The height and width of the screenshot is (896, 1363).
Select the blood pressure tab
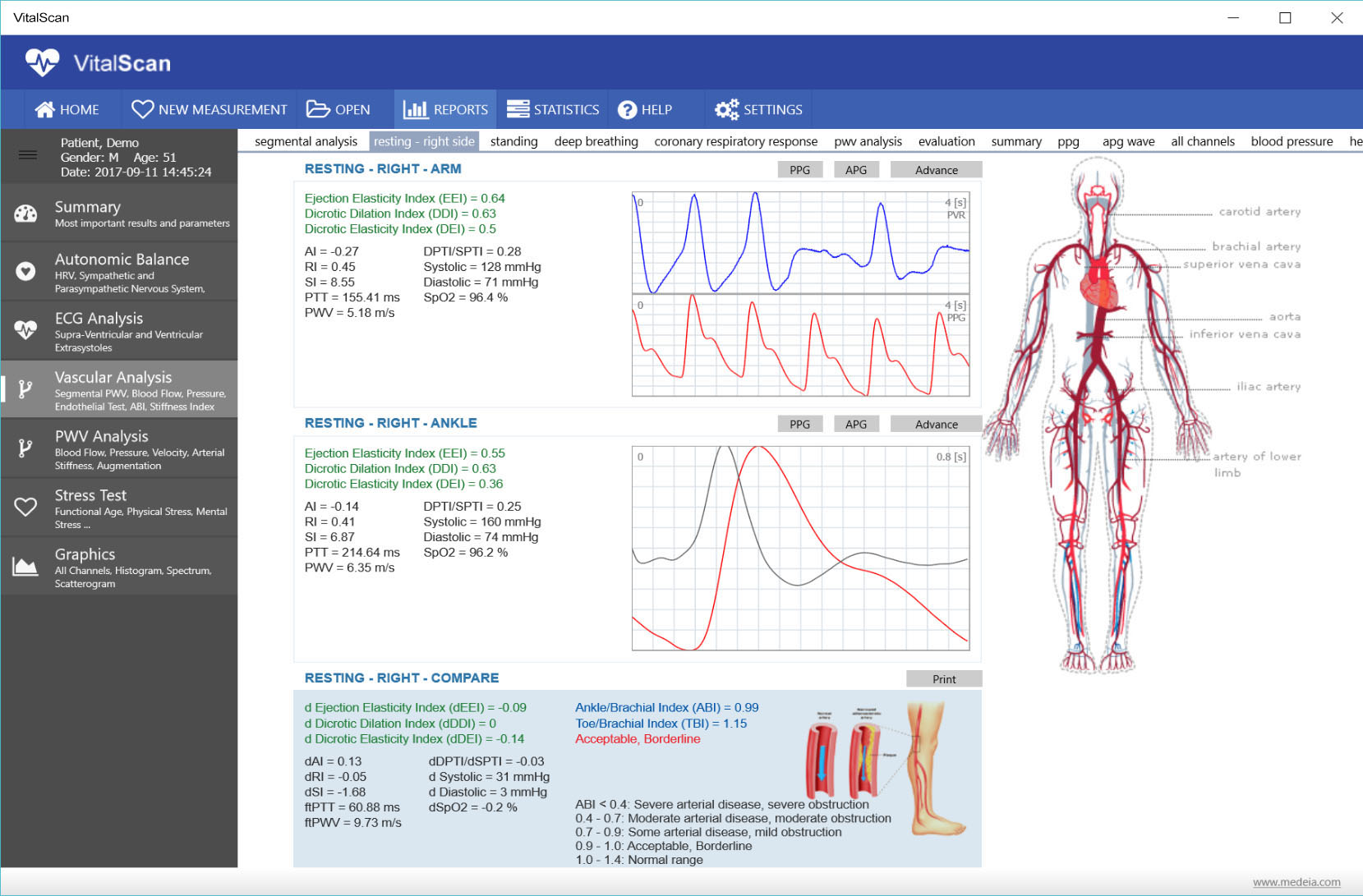tap(1292, 141)
